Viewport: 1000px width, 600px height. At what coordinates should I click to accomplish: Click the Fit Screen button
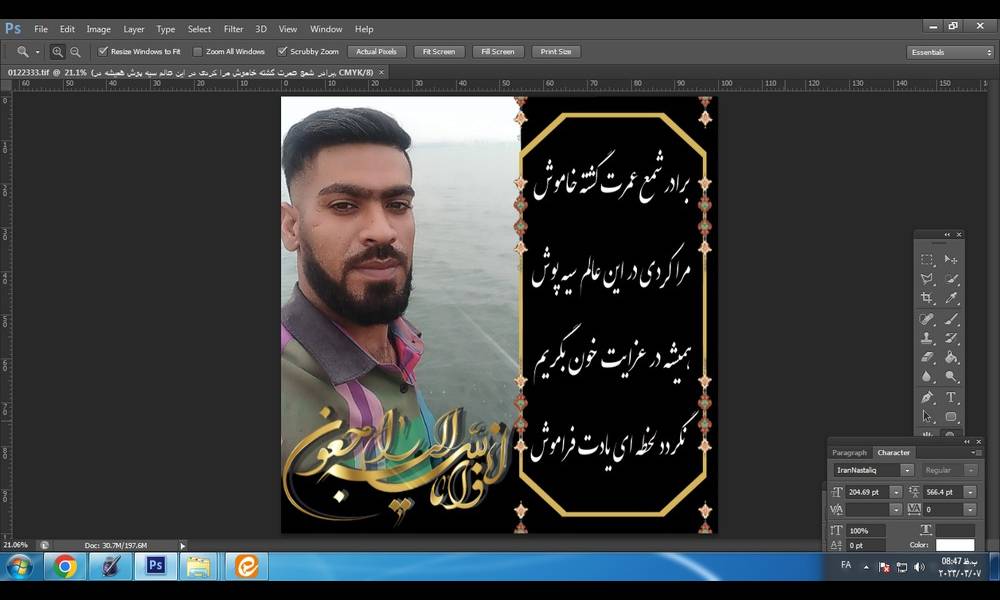439,51
